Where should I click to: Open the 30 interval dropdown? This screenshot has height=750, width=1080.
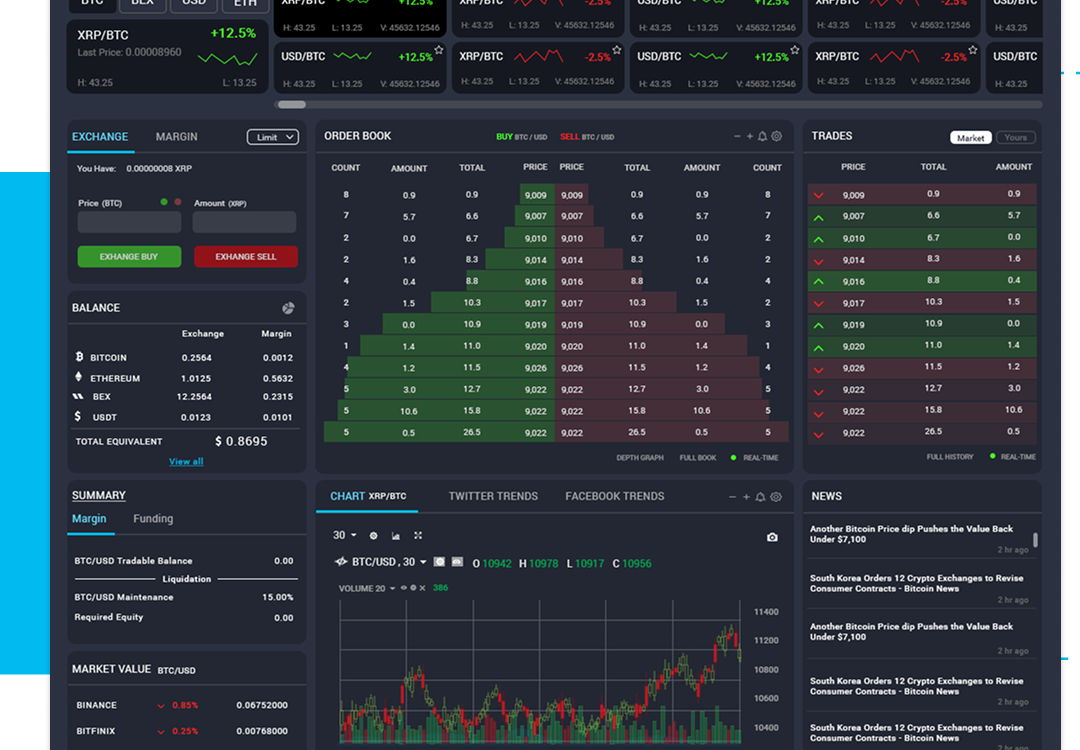344,535
